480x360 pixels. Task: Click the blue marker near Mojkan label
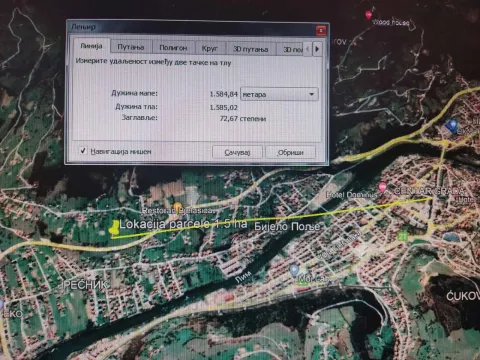(294, 270)
